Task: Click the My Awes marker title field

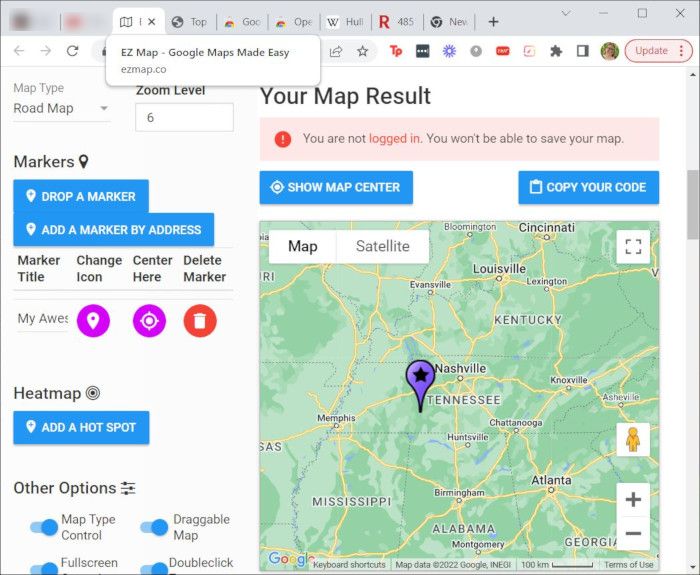Action: [x=43, y=319]
